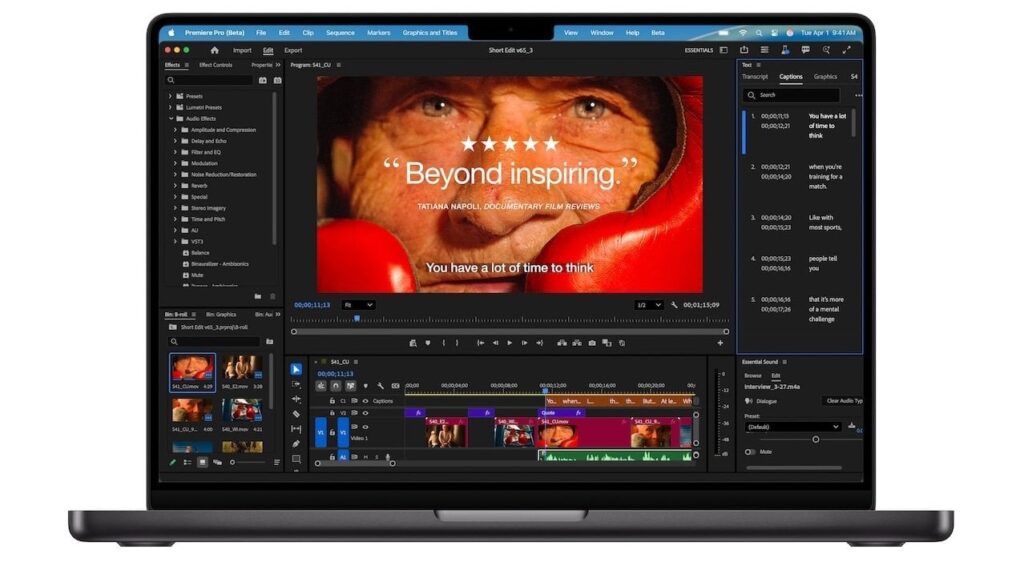Screen dimensions: 1024x562
Task: Switch project bin to icon view
Action: 203,462
